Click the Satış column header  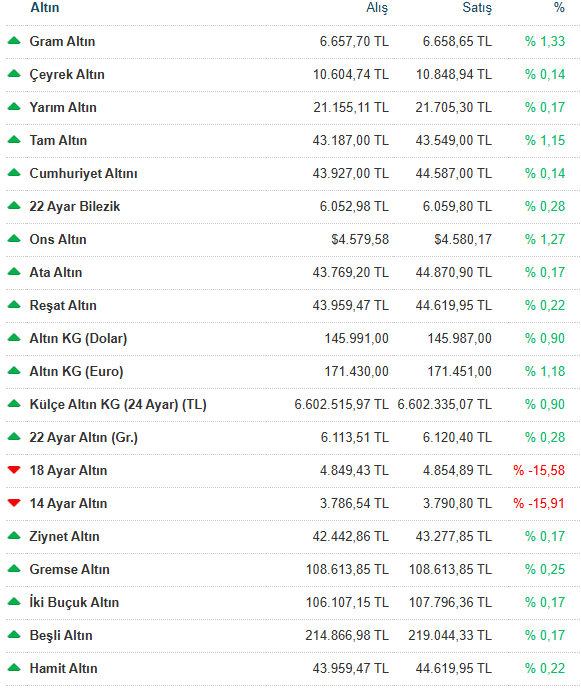point(477,8)
